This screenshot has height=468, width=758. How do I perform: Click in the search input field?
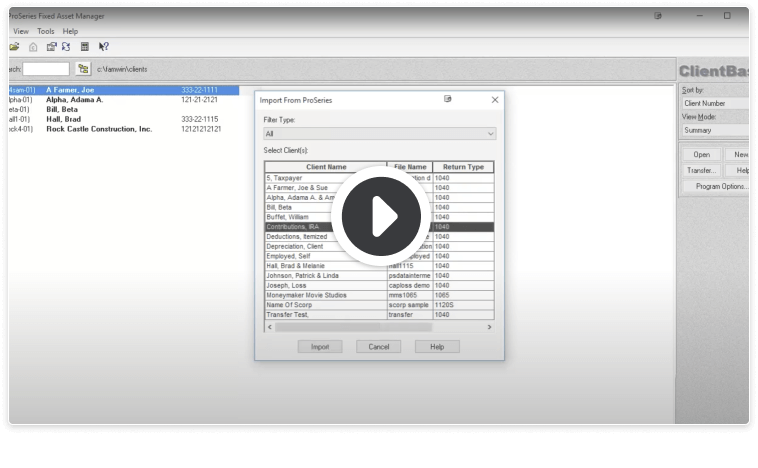pos(46,69)
